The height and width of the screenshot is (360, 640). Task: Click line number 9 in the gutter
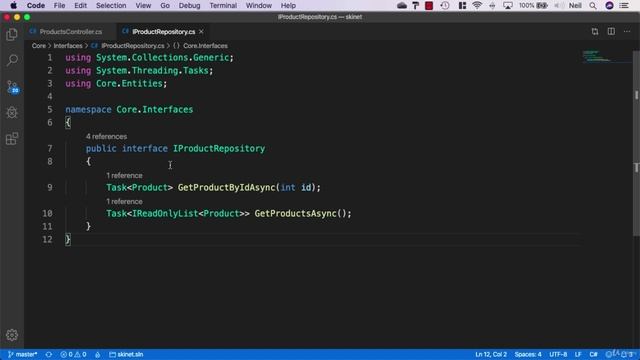[49, 187]
